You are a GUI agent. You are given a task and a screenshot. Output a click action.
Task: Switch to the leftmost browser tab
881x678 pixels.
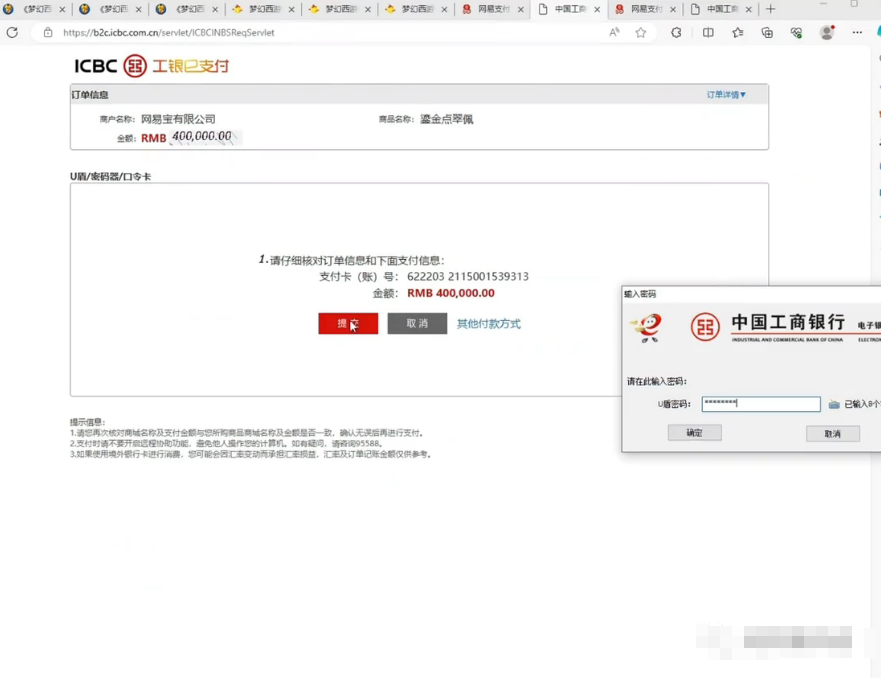(36, 9)
